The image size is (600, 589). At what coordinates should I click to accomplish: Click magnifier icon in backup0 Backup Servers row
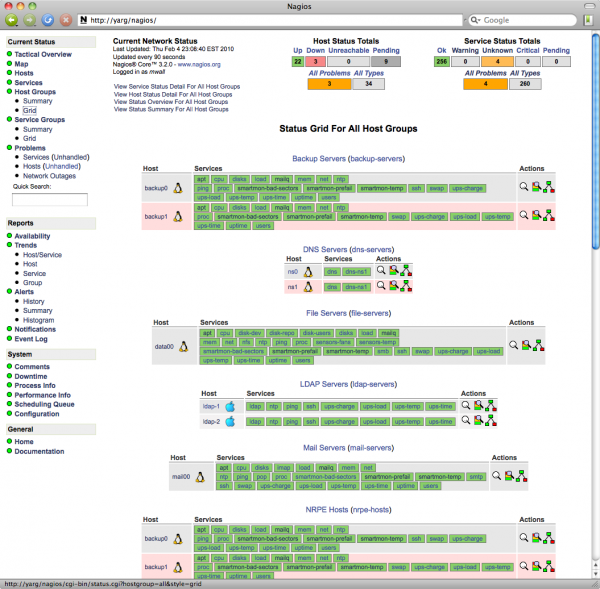click(523, 186)
